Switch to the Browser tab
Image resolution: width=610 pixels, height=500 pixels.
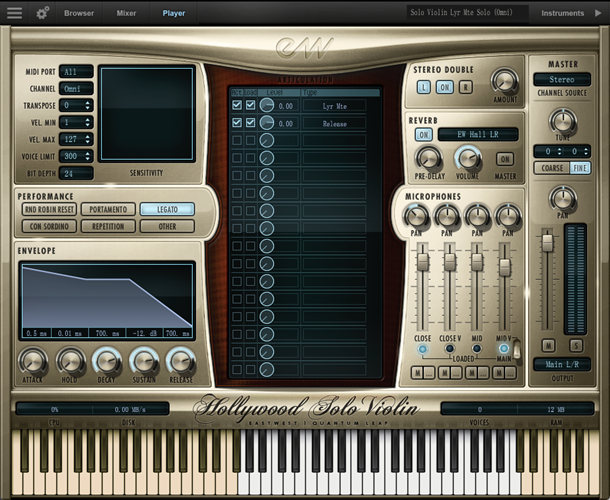[79, 13]
